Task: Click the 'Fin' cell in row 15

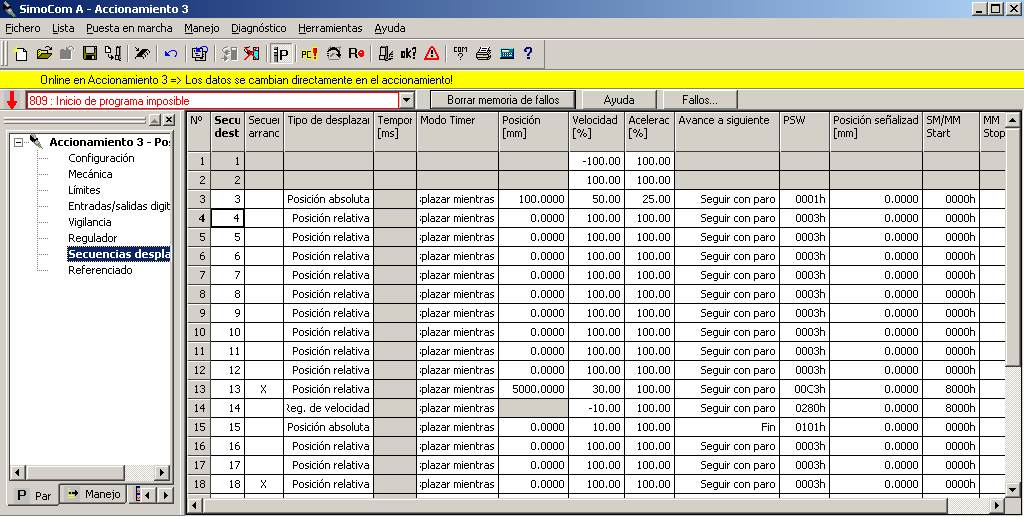Action: (727, 427)
